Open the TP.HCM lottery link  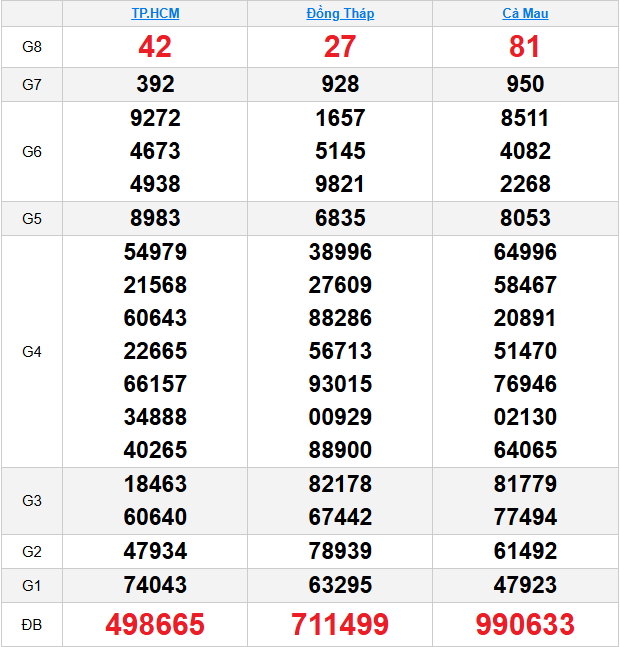pyautogui.click(x=156, y=13)
